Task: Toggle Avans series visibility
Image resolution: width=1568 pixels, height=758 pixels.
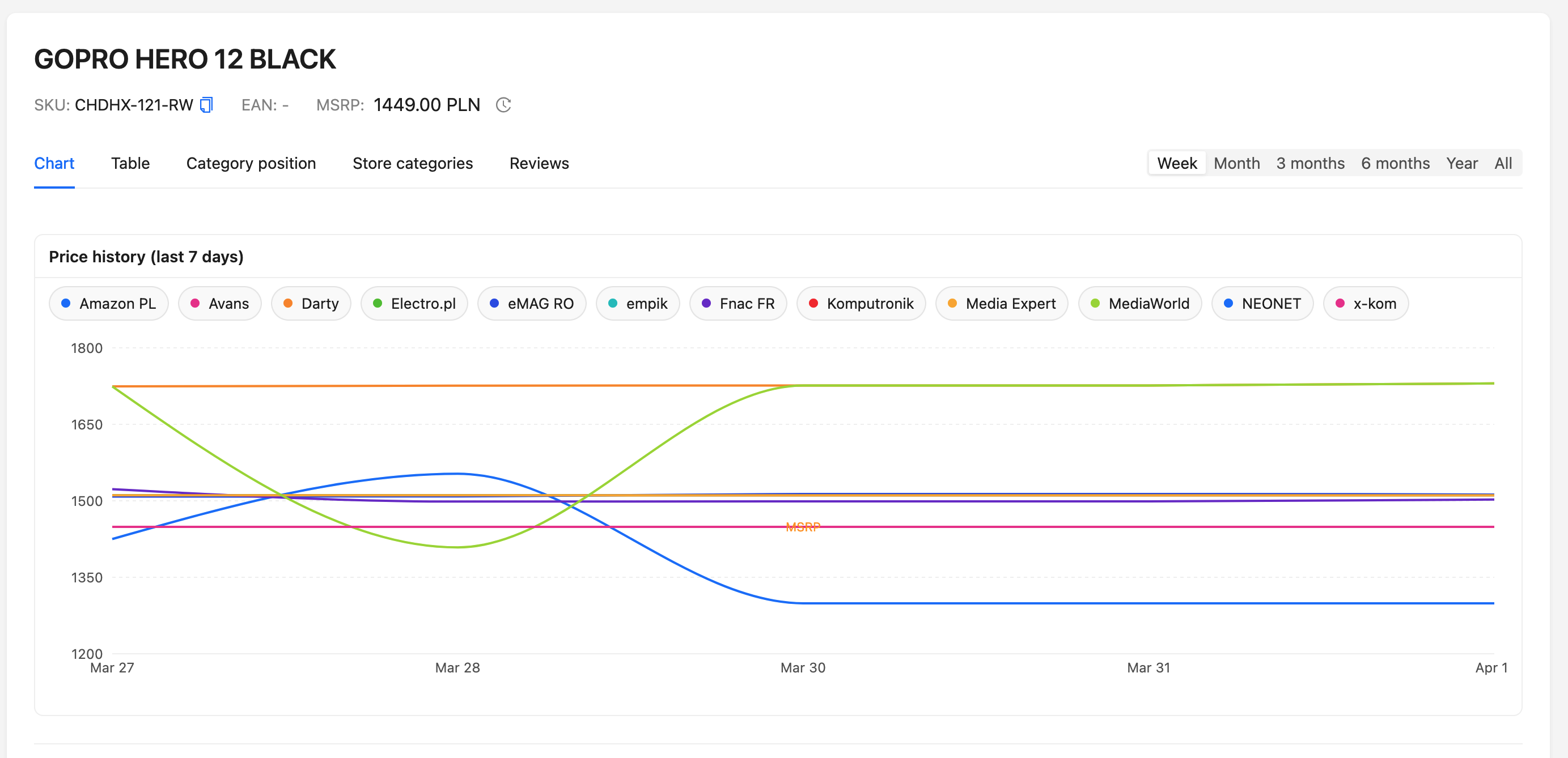Action: [219, 304]
